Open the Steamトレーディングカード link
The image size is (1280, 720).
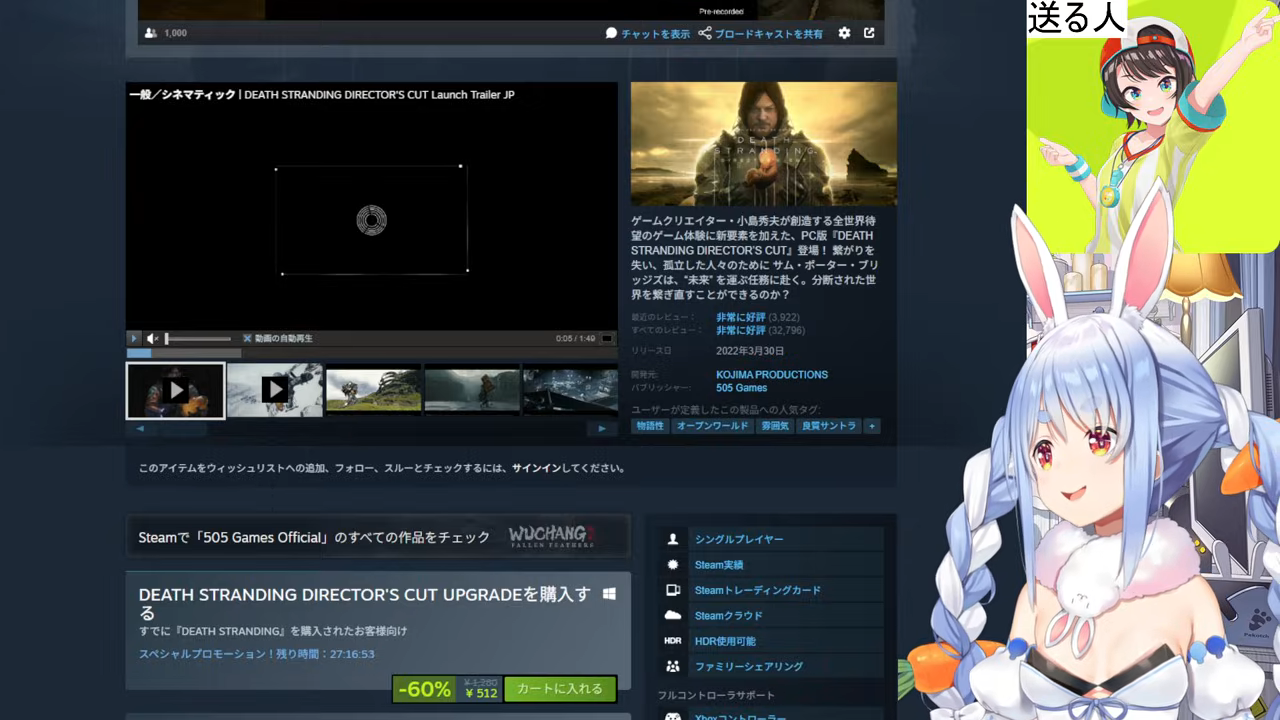pyautogui.click(x=758, y=590)
